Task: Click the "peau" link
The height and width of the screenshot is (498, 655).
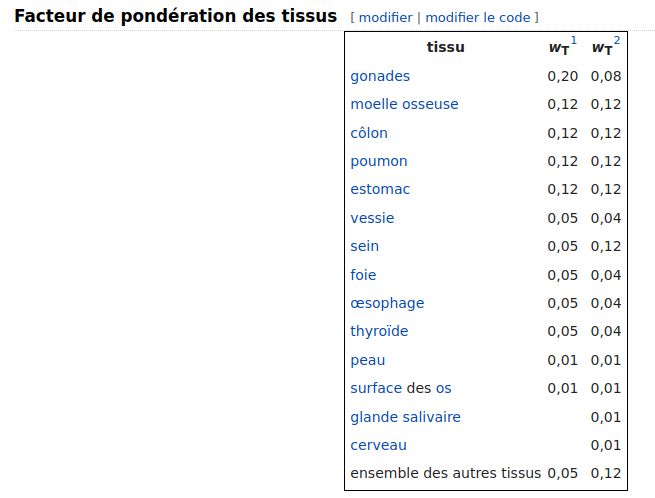Action: click(367, 360)
